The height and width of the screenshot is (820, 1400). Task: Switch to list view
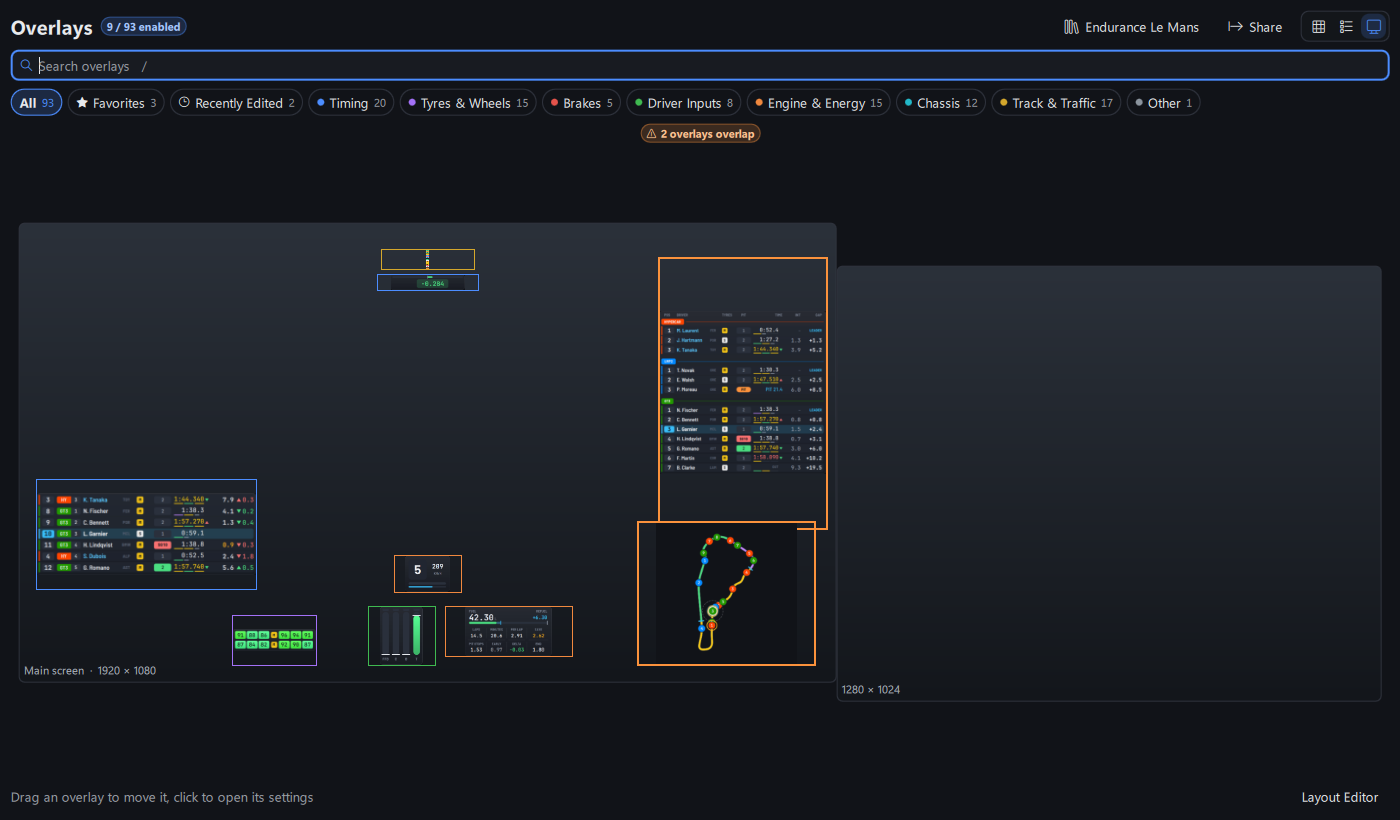coord(1346,27)
